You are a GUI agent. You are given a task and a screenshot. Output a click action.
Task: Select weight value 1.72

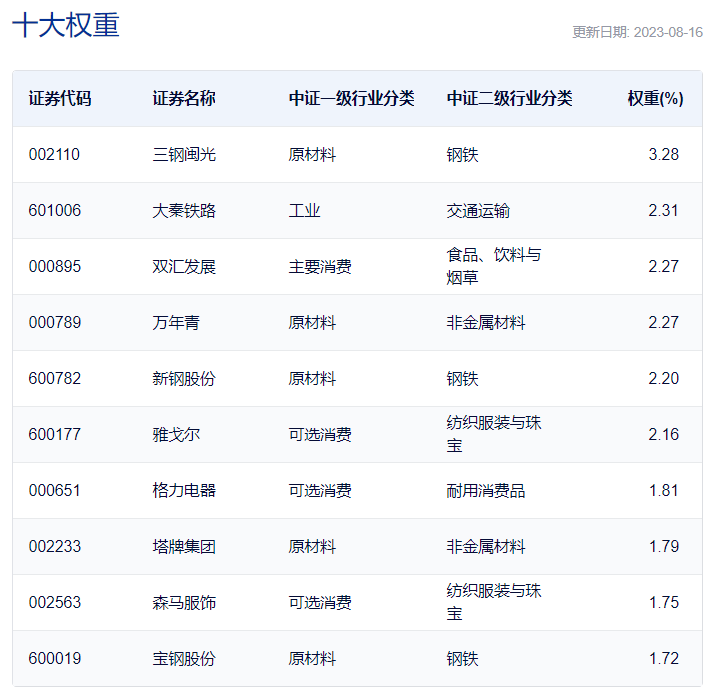pyautogui.click(x=664, y=658)
